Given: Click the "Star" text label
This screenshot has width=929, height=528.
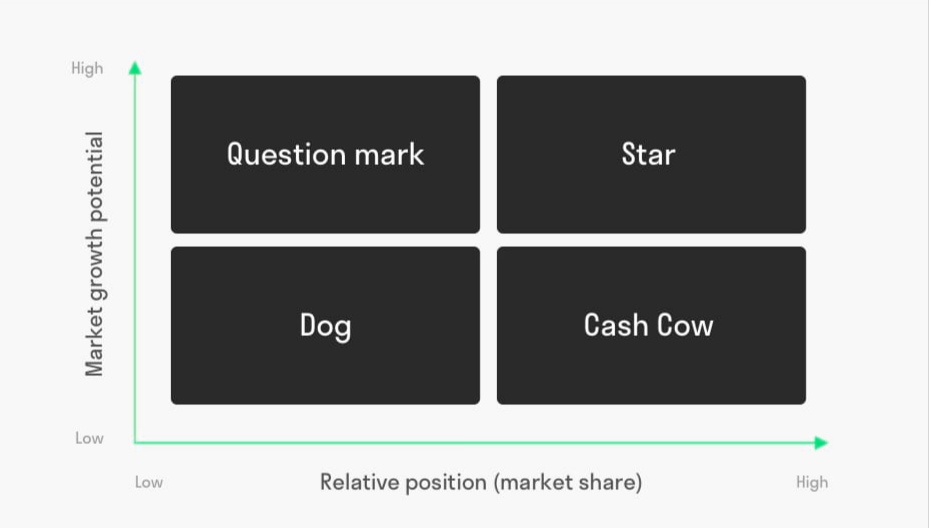Looking at the screenshot, I should pos(648,154).
